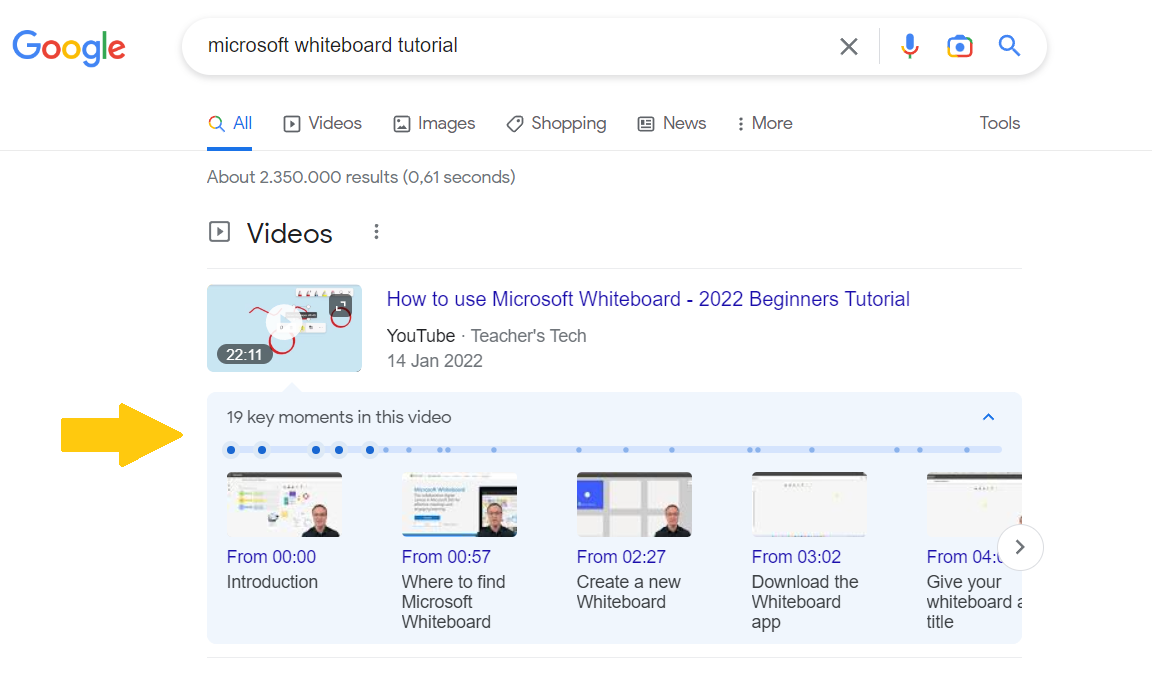
Task: Jump to the fifth large timeline dot
Action: click(370, 450)
